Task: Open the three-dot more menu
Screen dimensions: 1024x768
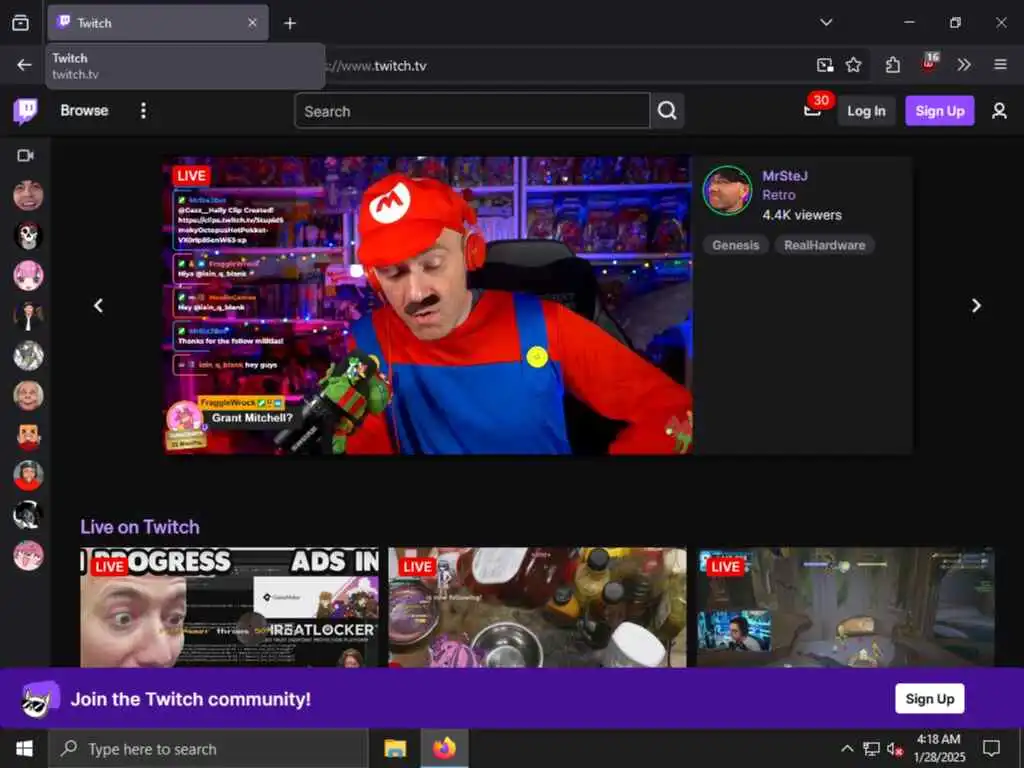Action: coord(143,110)
